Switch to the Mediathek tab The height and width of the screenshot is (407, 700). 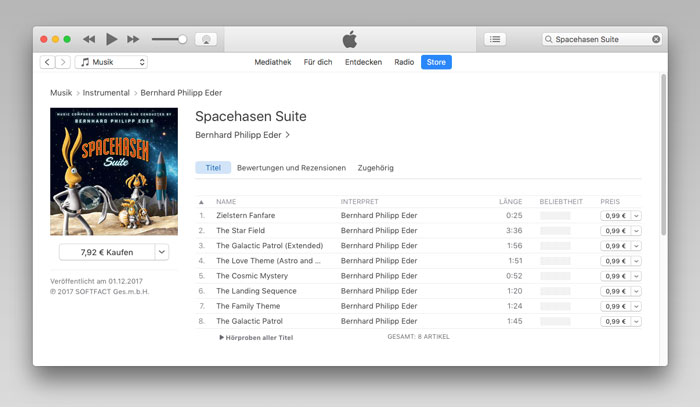[x=272, y=62]
